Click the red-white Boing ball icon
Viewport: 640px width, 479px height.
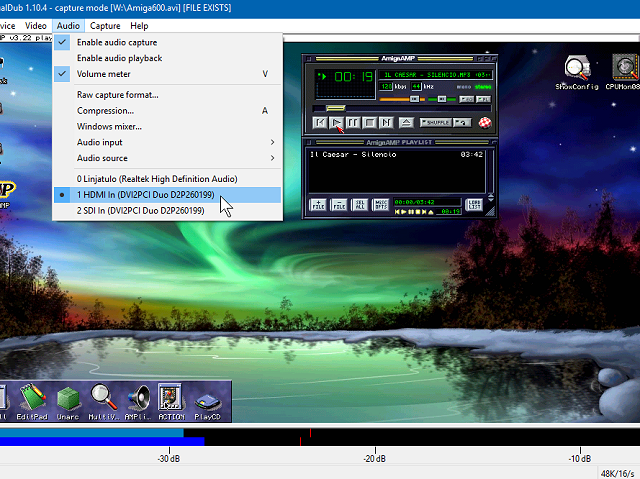tap(485, 122)
